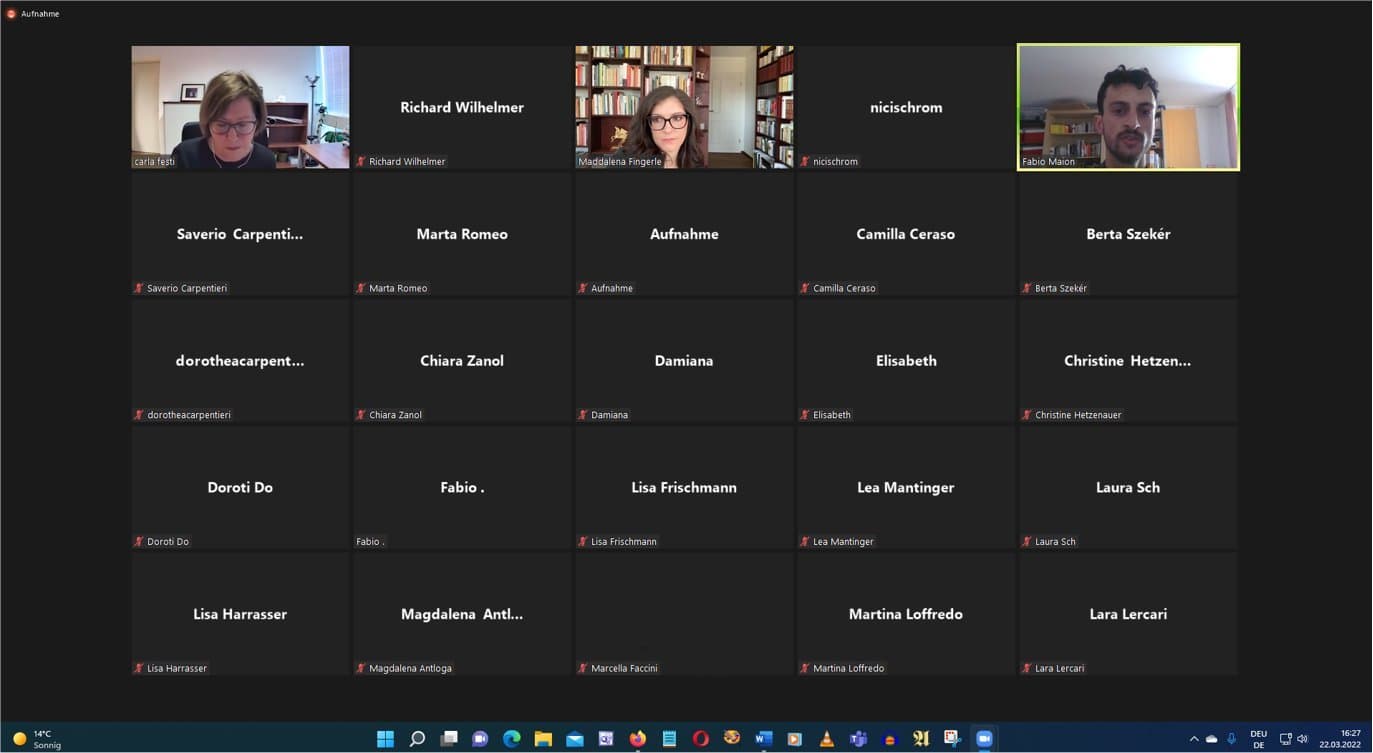Expand hidden system tray icons chevron

1193,739
